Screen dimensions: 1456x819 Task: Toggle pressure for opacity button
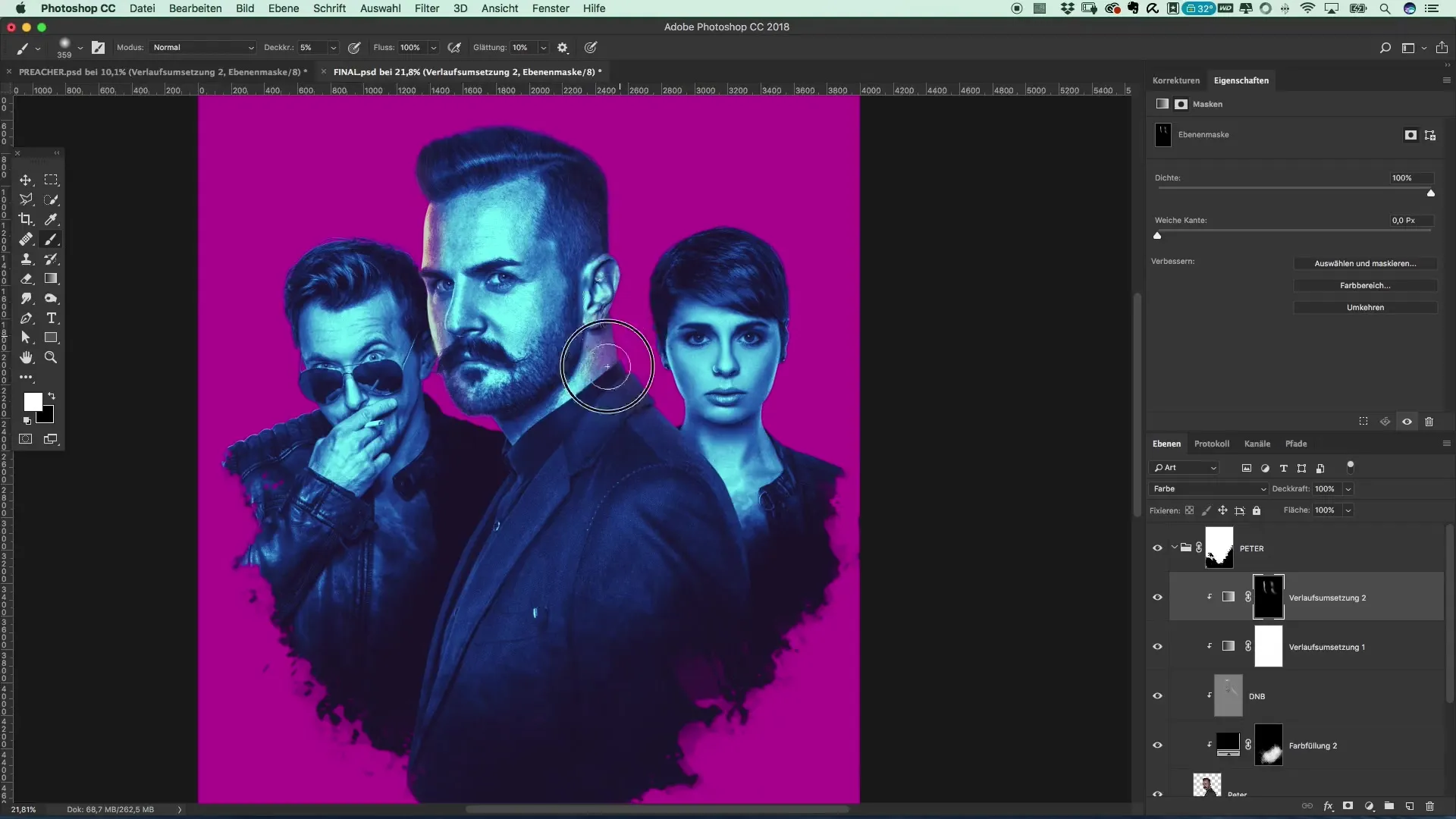point(354,48)
